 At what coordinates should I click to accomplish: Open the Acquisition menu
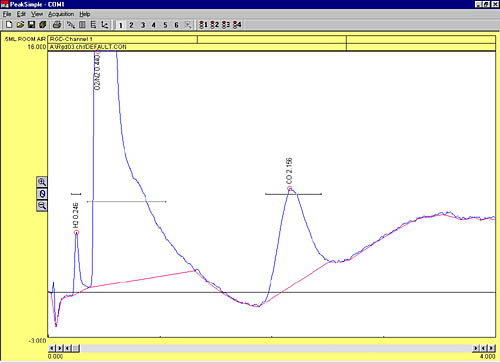pyautogui.click(x=61, y=14)
